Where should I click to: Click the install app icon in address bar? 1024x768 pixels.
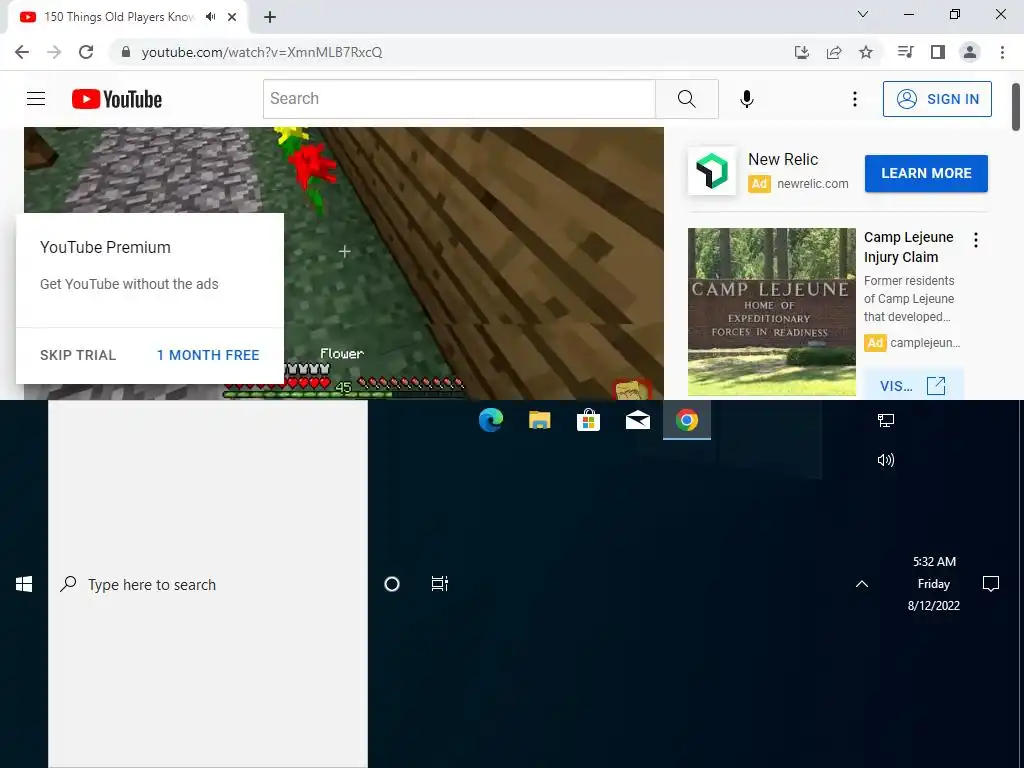tap(801, 52)
